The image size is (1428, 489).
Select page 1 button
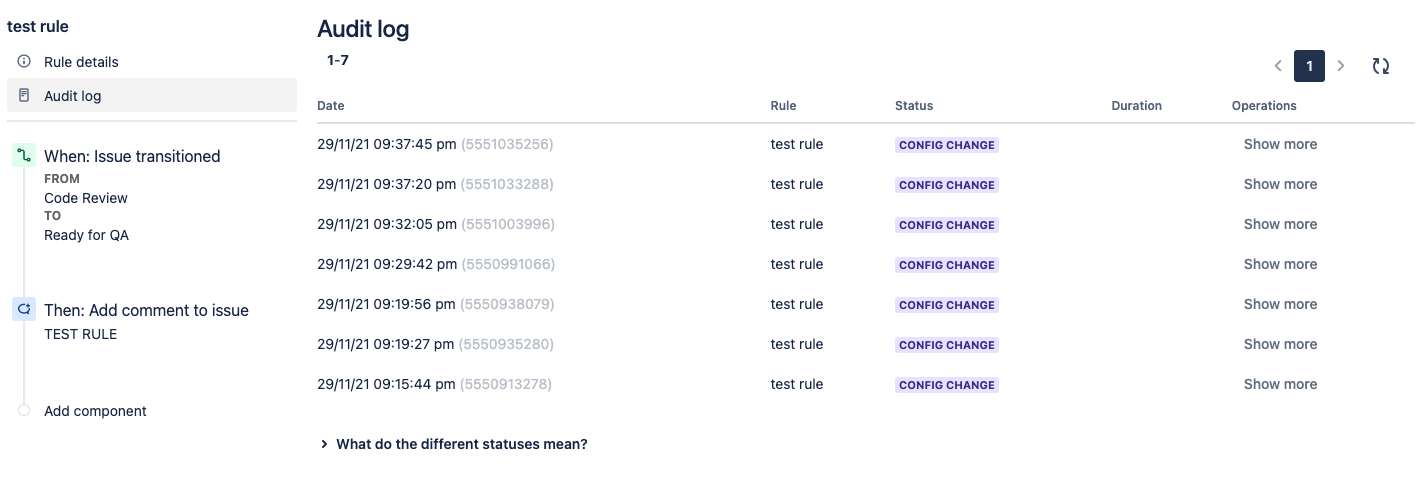(1309, 66)
